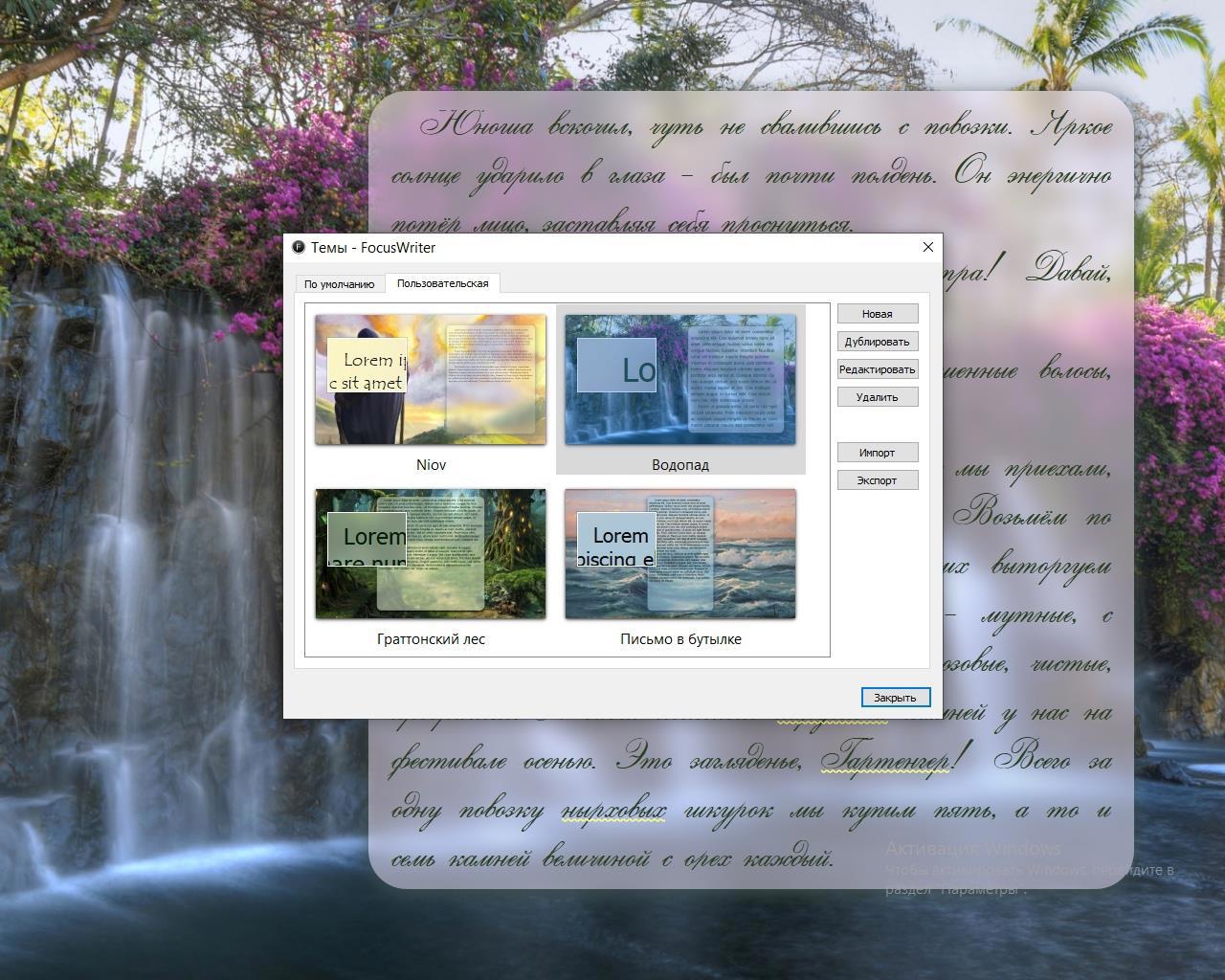This screenshot has width=1225, height=980.
Task: Open the theme editor via Редактировать
Action: tap(877, 369)
